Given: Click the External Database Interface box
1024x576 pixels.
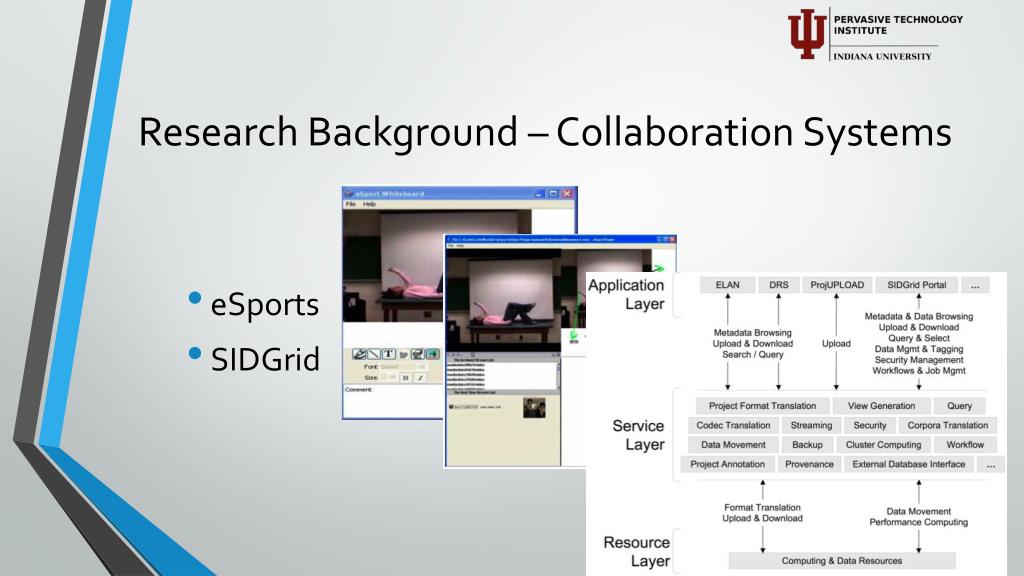Looking at the screenshot, I should pos(908,464).
